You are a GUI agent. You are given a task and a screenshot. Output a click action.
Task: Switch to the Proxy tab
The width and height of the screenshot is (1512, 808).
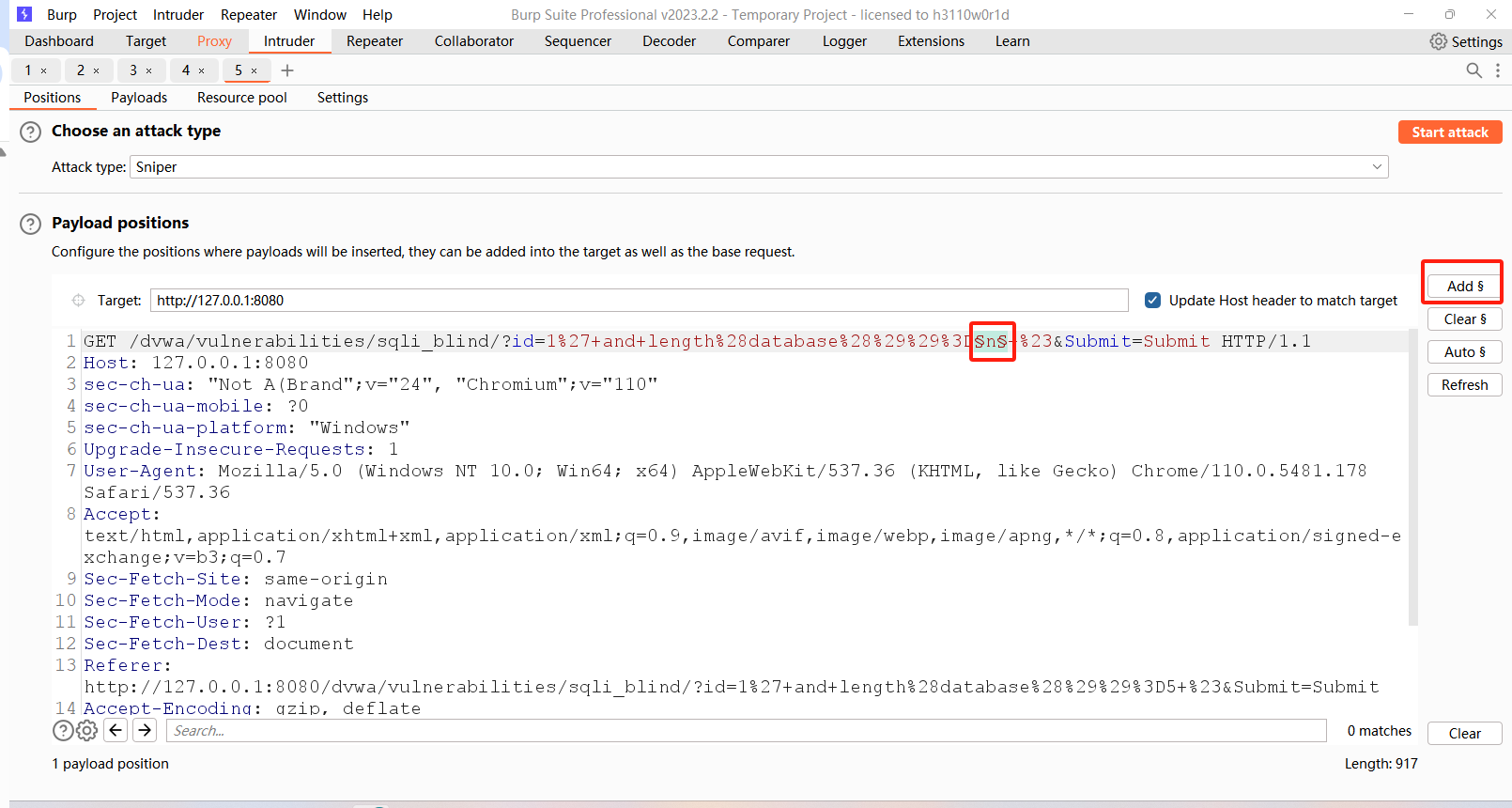tap(214, 41)
